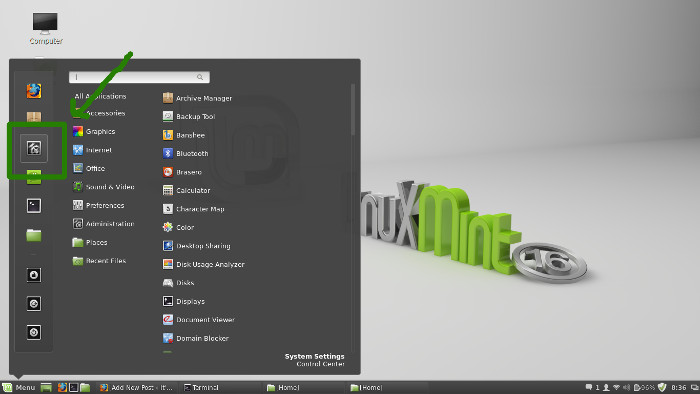Open the sound volume applet
The height and width of the screenshot is (394, 700).
(627, 387)
